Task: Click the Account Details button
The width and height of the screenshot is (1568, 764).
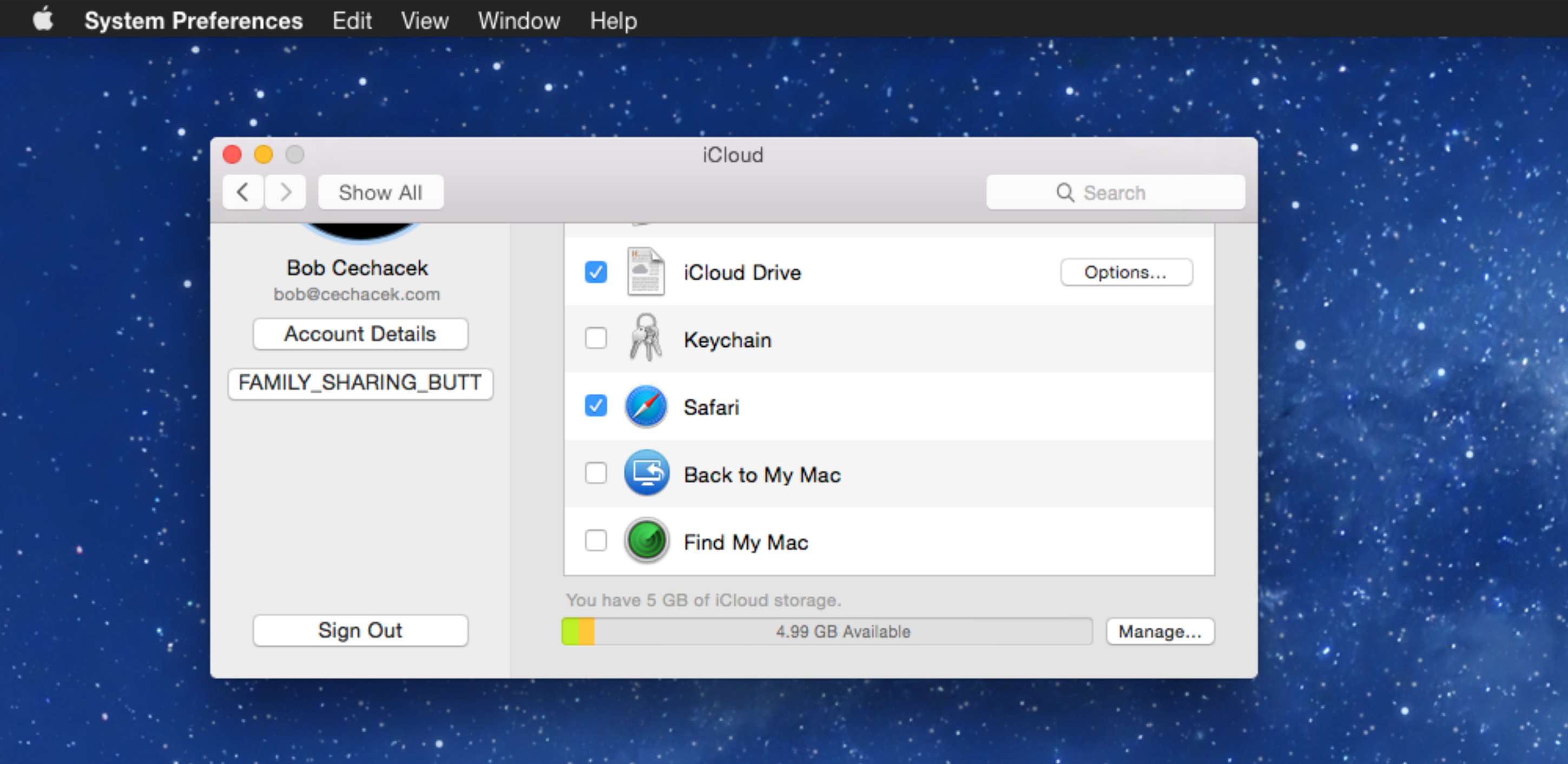Action: [x=360, y=334]
